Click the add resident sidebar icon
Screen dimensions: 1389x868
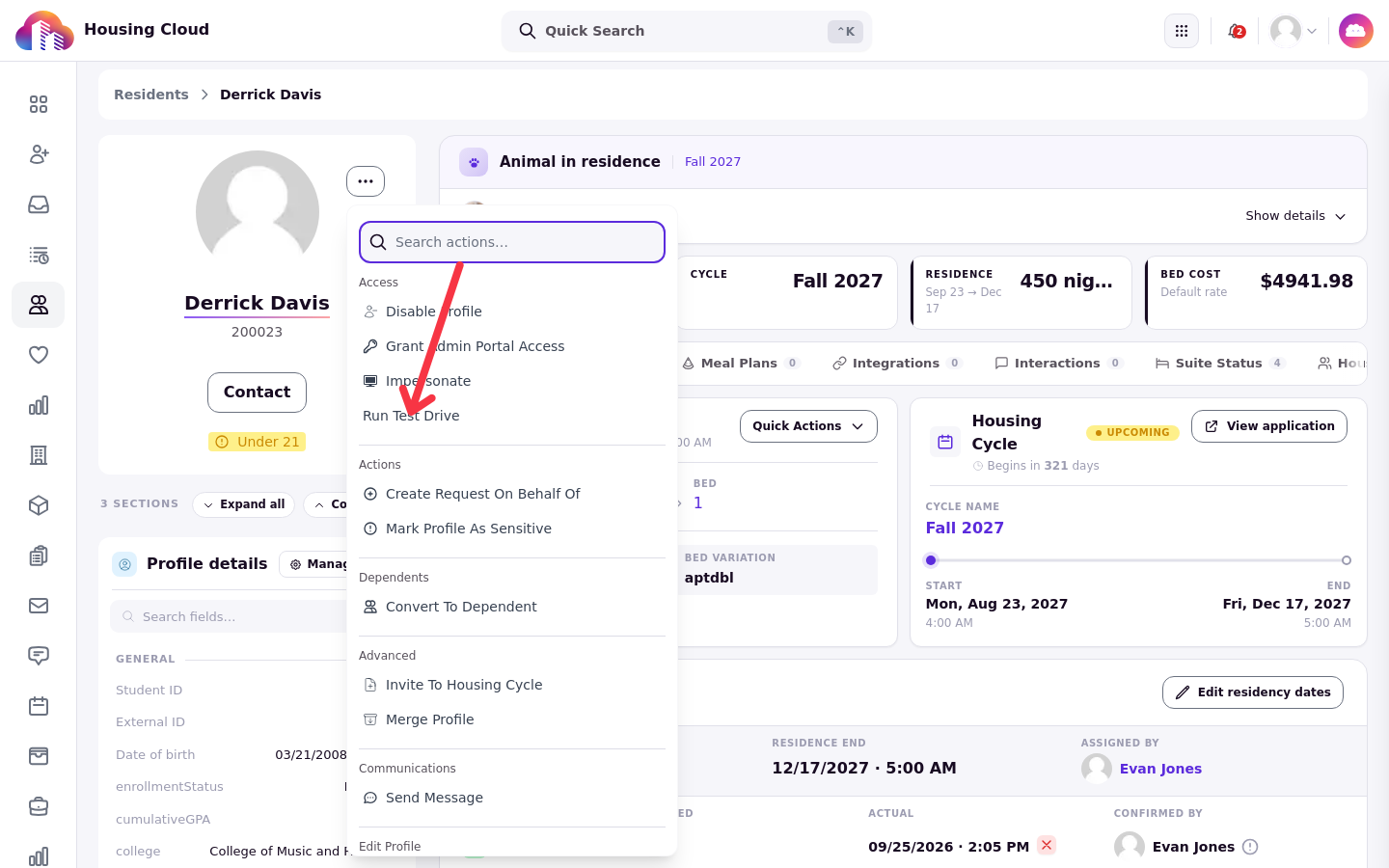pyautogui.click(x=39, y=154)
